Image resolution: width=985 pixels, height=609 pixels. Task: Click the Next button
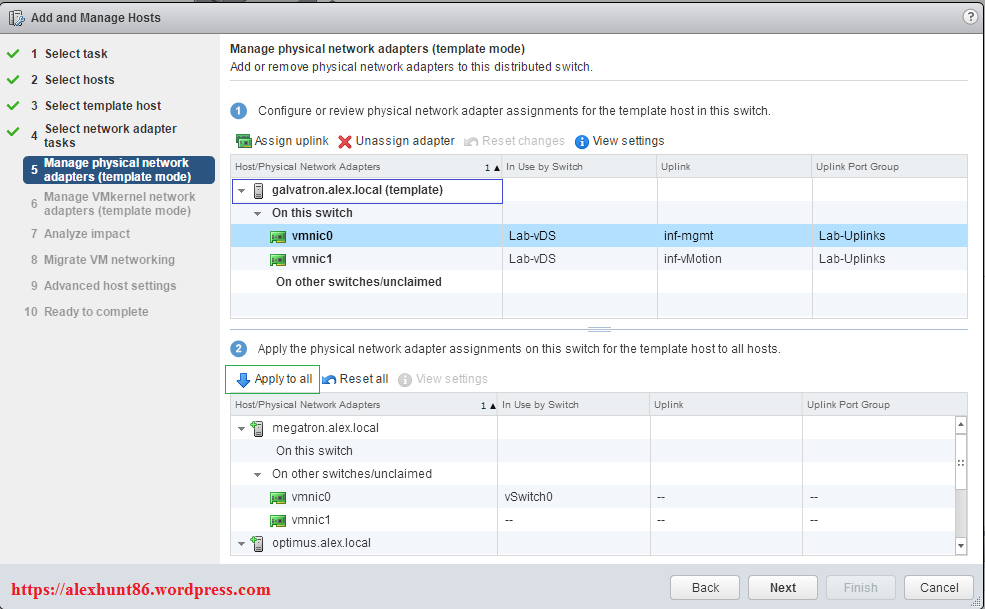coord(782,587)
